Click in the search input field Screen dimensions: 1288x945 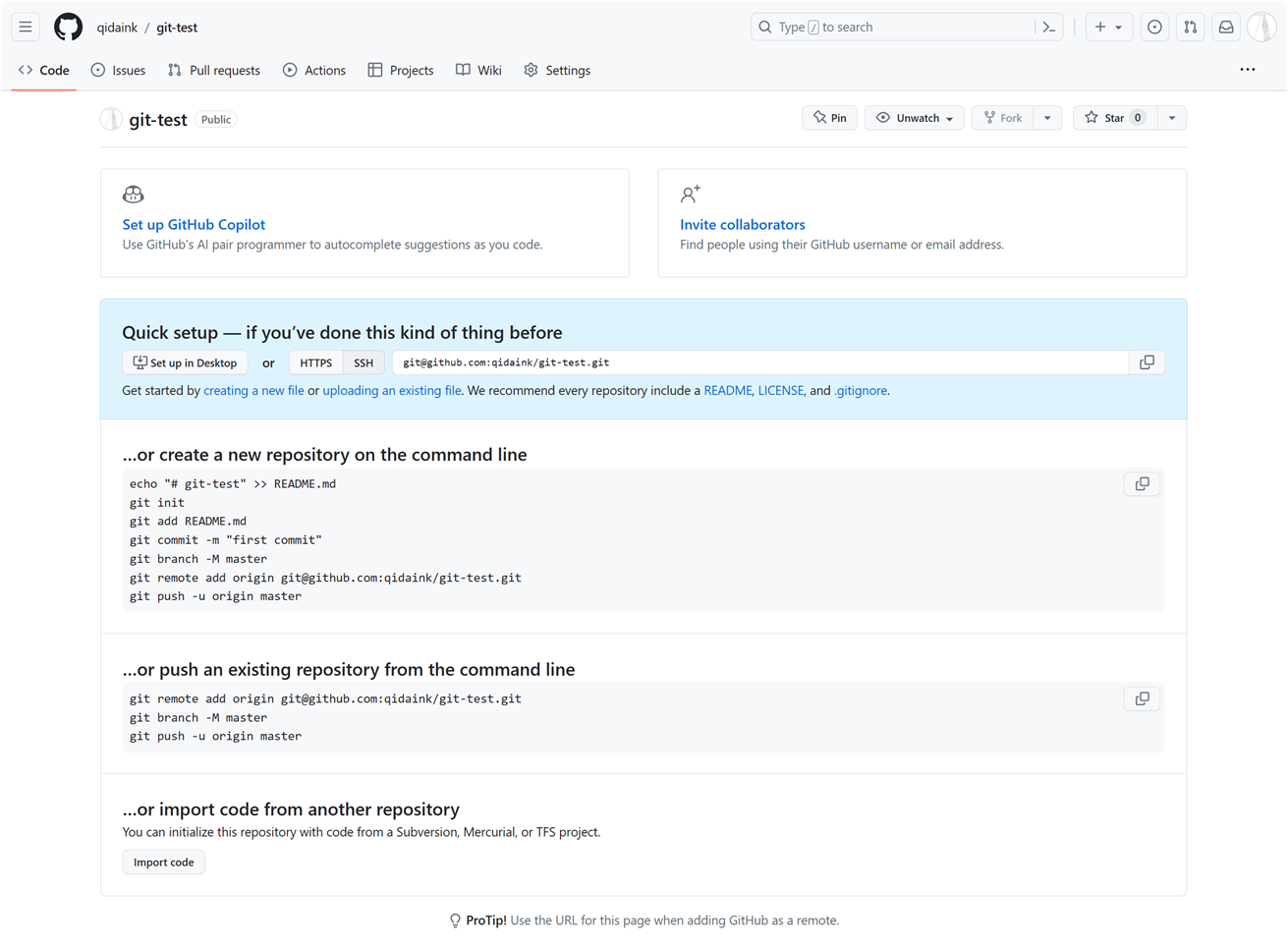pos(894,28)
